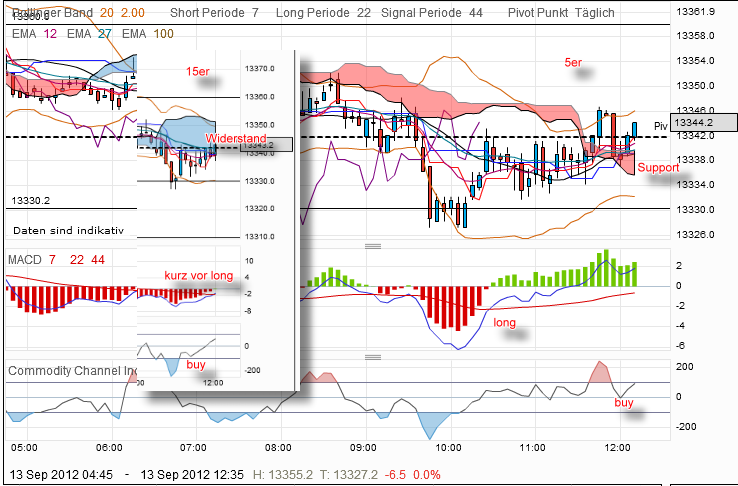Click the 08:00 time axis label
The width and height of the screenshot is (738, 486).
(x=278, y=447)
